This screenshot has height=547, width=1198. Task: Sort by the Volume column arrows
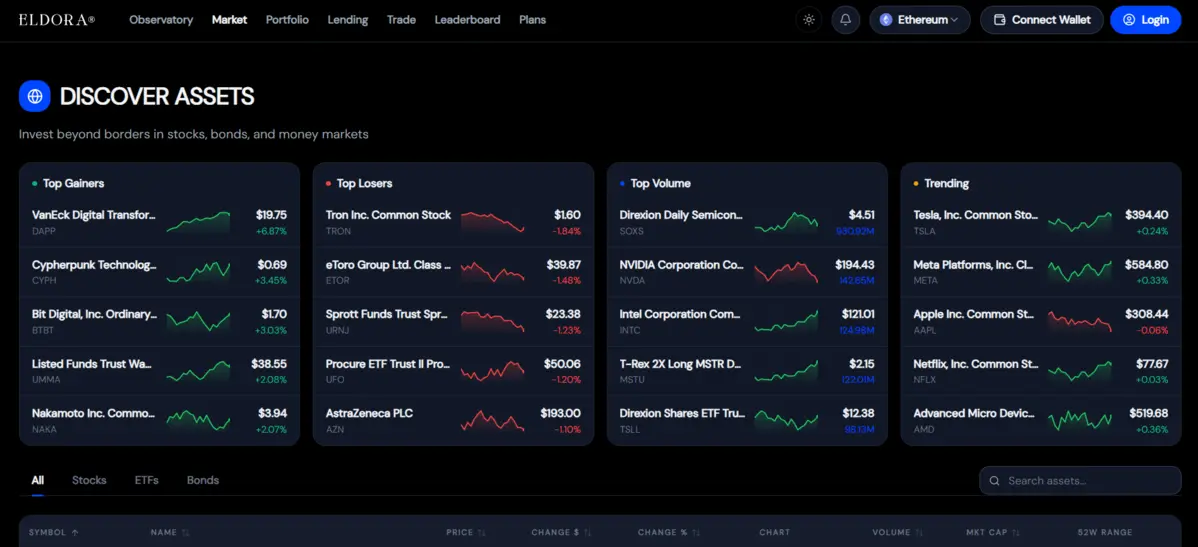(x=919, y=532)
